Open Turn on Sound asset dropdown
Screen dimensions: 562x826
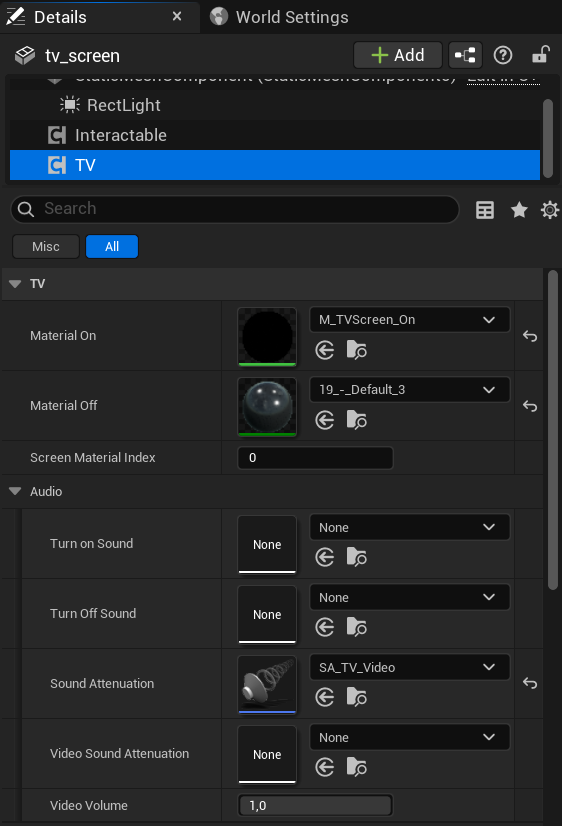[410, 527]
